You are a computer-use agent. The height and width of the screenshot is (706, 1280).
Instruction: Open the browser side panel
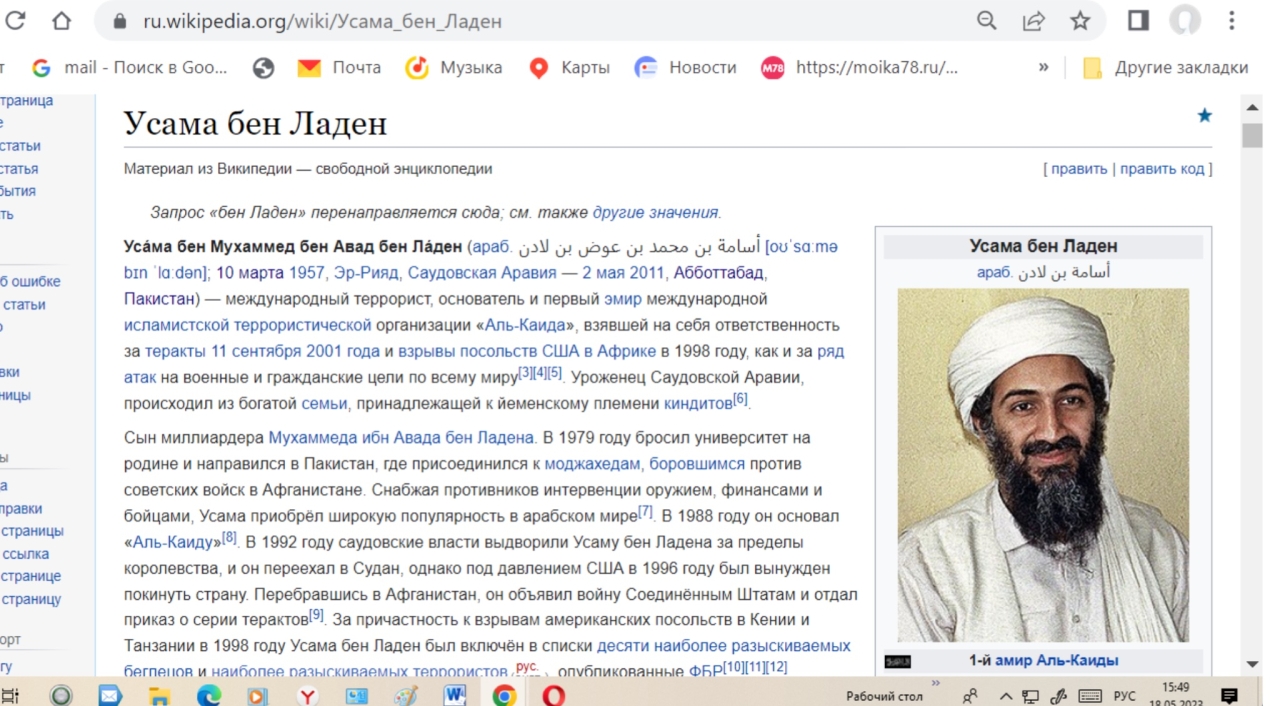coord(1138,20)
